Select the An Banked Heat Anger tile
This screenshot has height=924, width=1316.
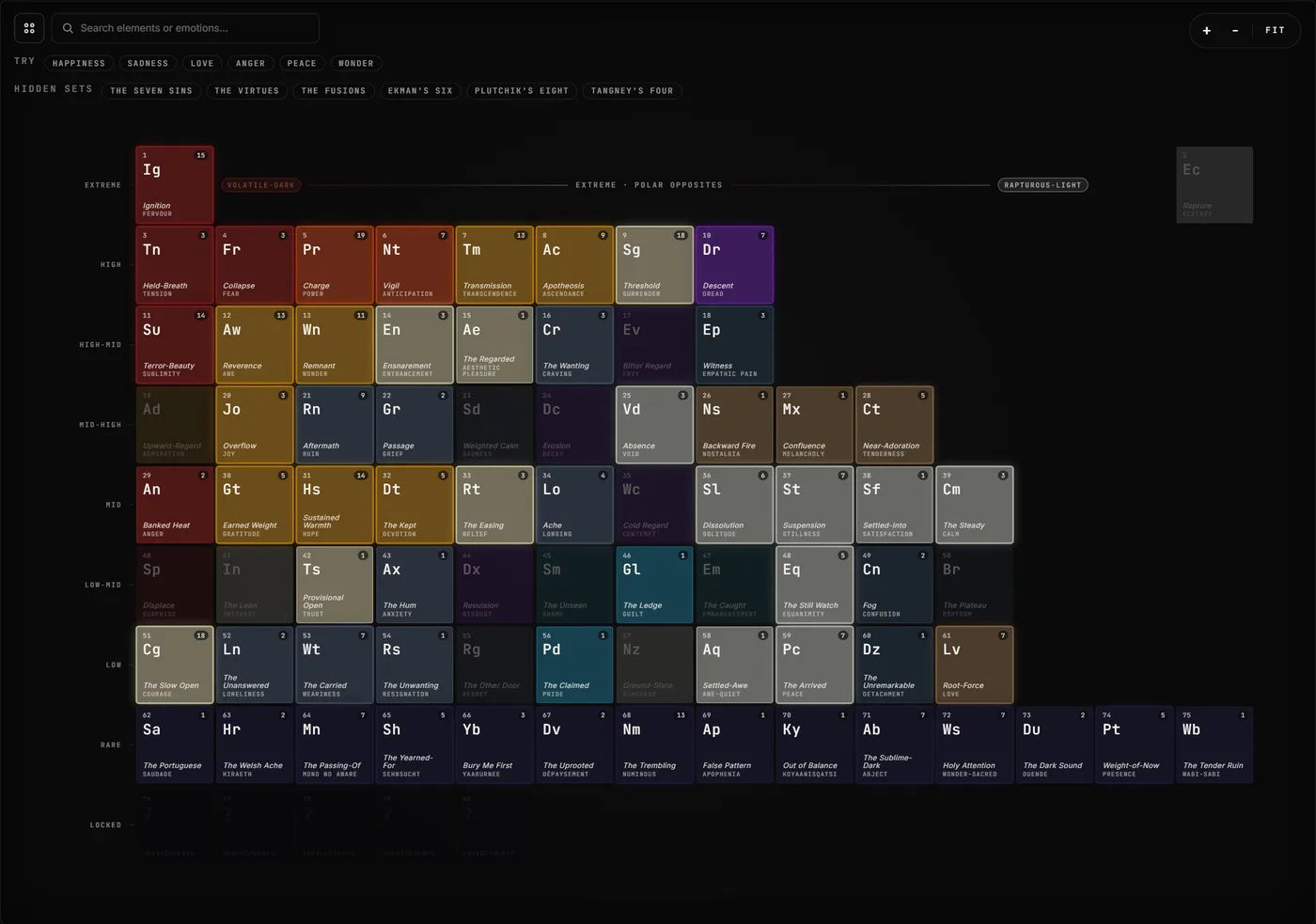(x=175, y=504)
